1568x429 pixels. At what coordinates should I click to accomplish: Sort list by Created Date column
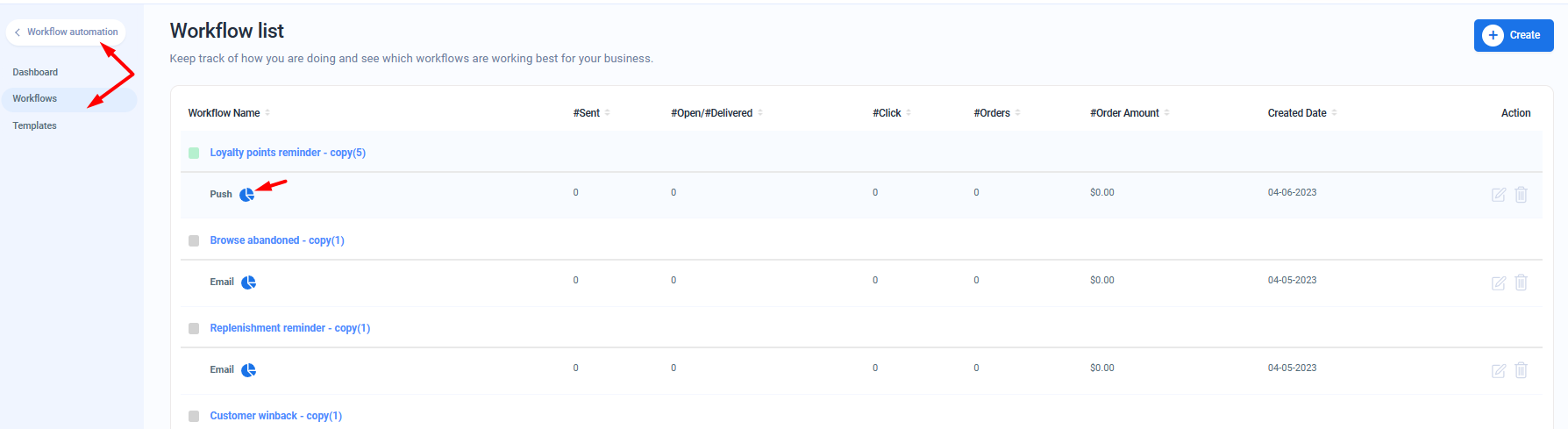coord(1334,113)
